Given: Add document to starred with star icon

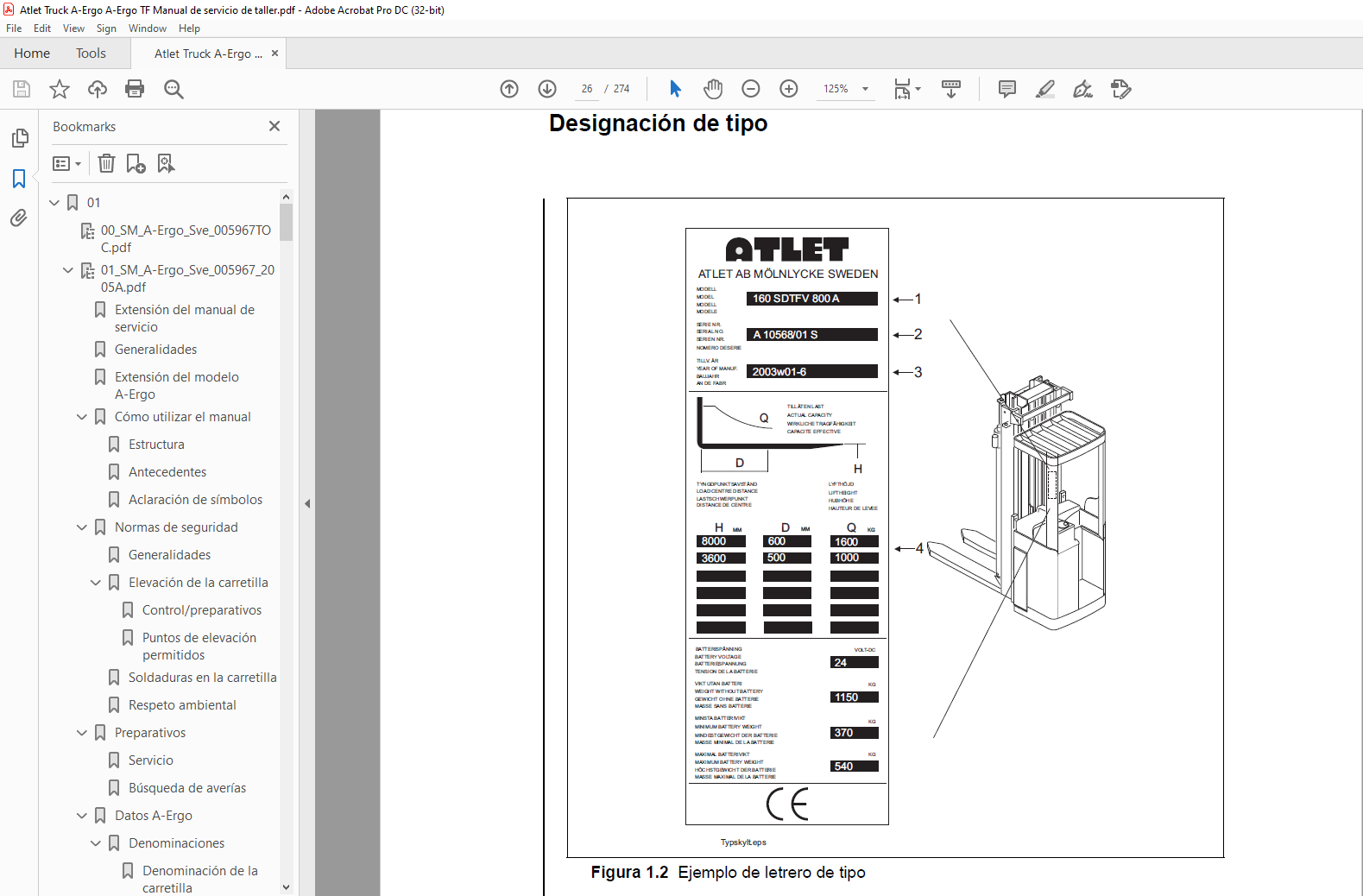Looking at the screenshot, I should pos(60,89).
